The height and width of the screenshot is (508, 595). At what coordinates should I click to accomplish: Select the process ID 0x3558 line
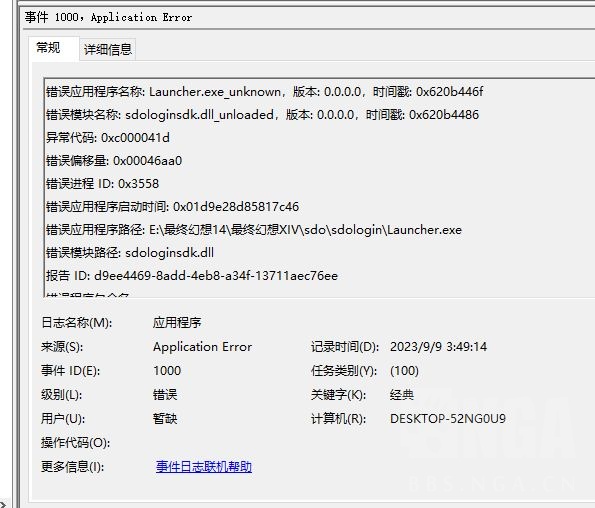pos(102,184)
